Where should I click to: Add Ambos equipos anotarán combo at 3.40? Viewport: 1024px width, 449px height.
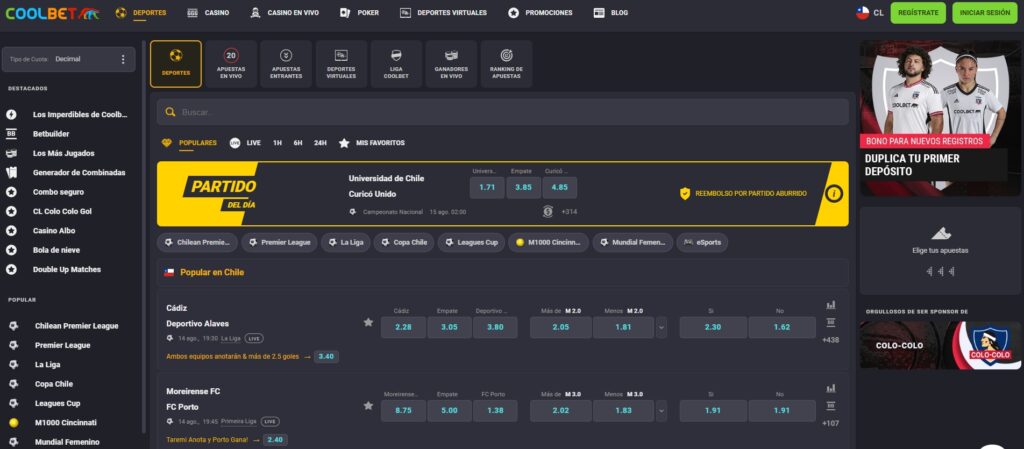click(x=327, y=357)
